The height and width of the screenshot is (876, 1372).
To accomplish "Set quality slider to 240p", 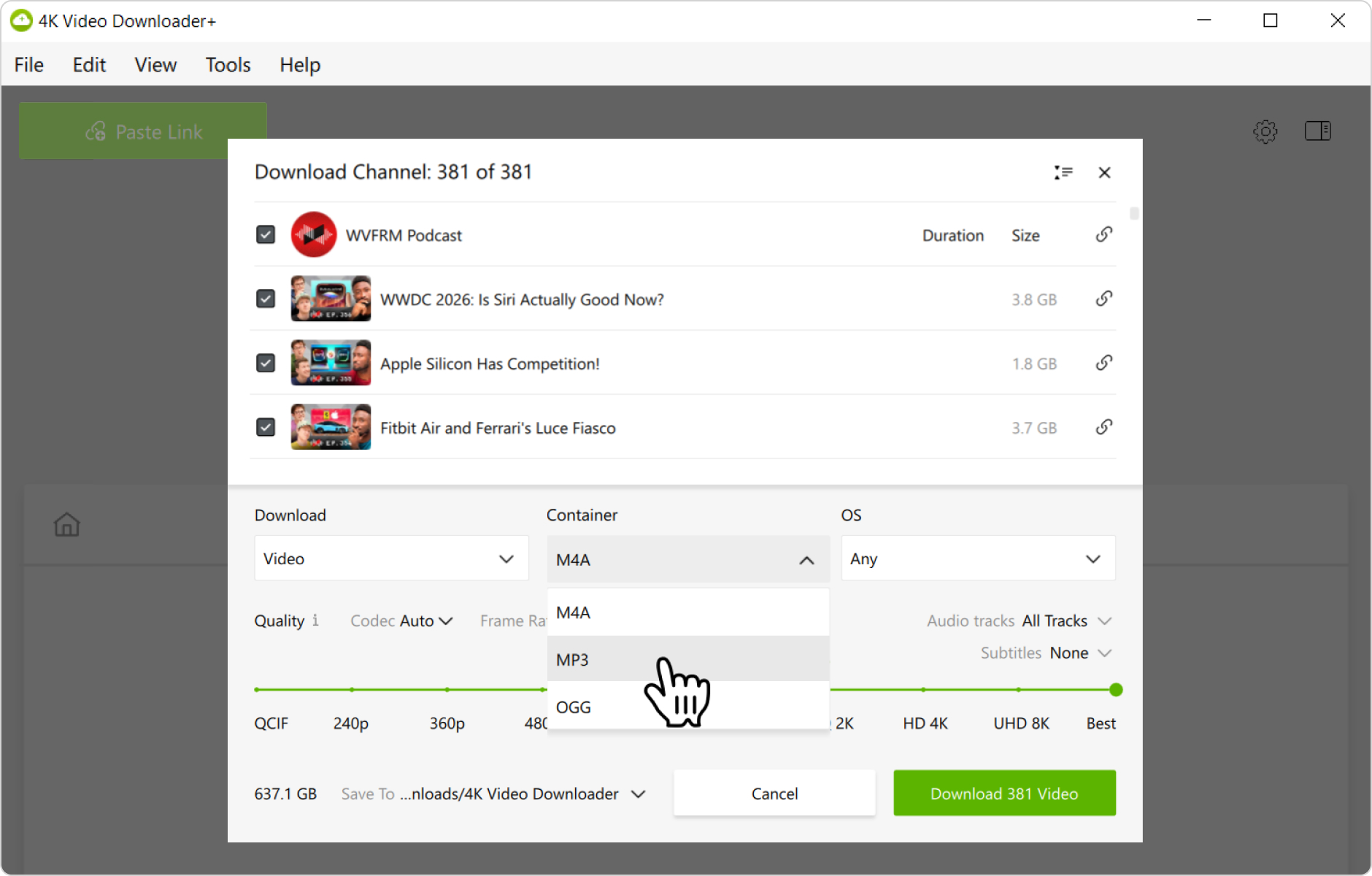I will click(x=351, y=689).
